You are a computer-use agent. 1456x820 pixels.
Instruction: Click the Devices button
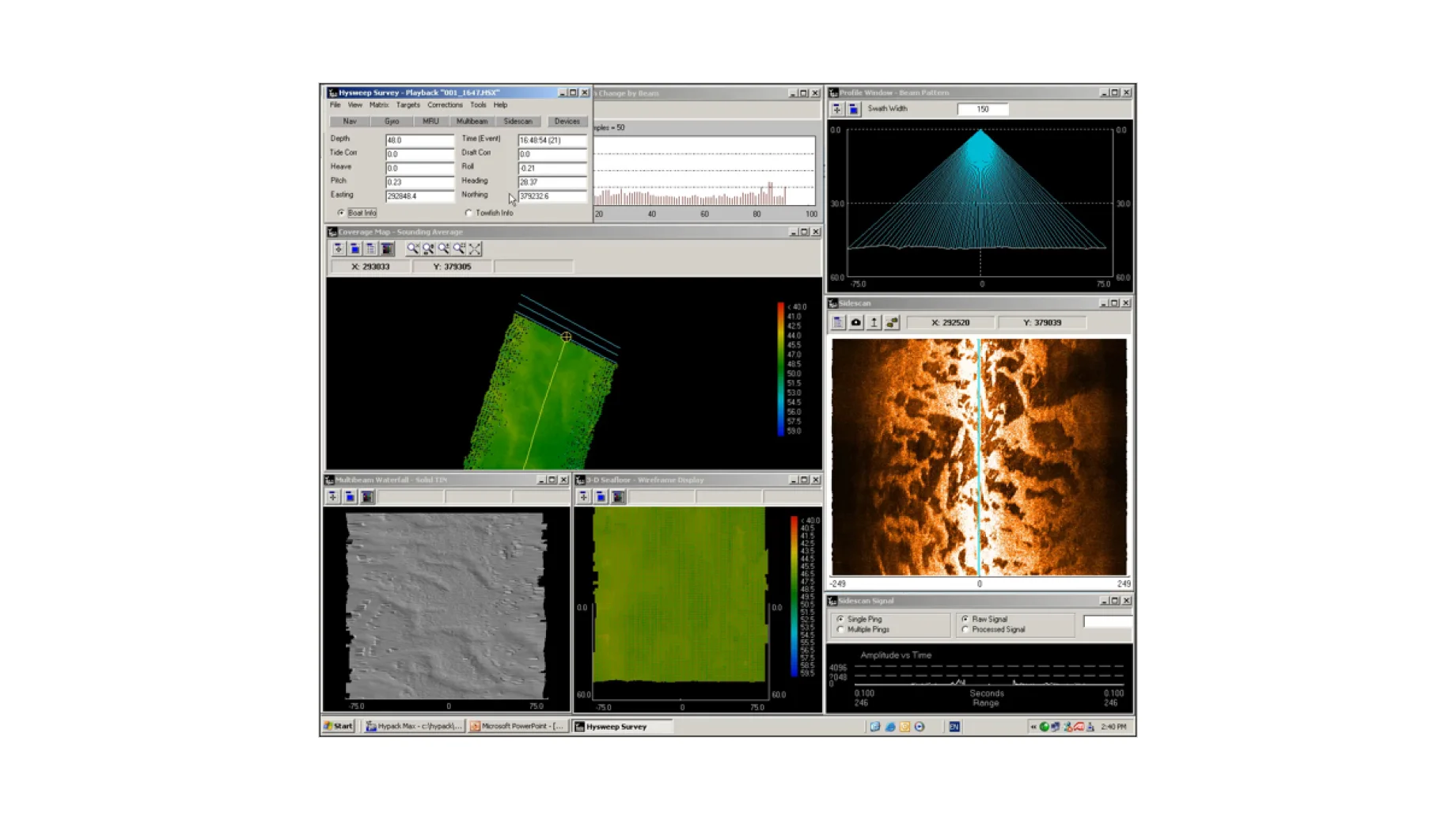click(567, 122)
